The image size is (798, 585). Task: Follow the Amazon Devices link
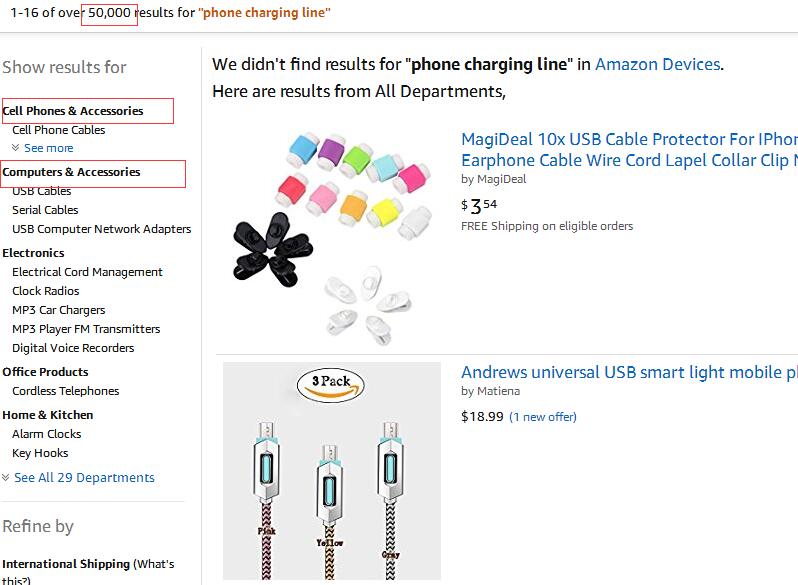[x=657, y=64]
